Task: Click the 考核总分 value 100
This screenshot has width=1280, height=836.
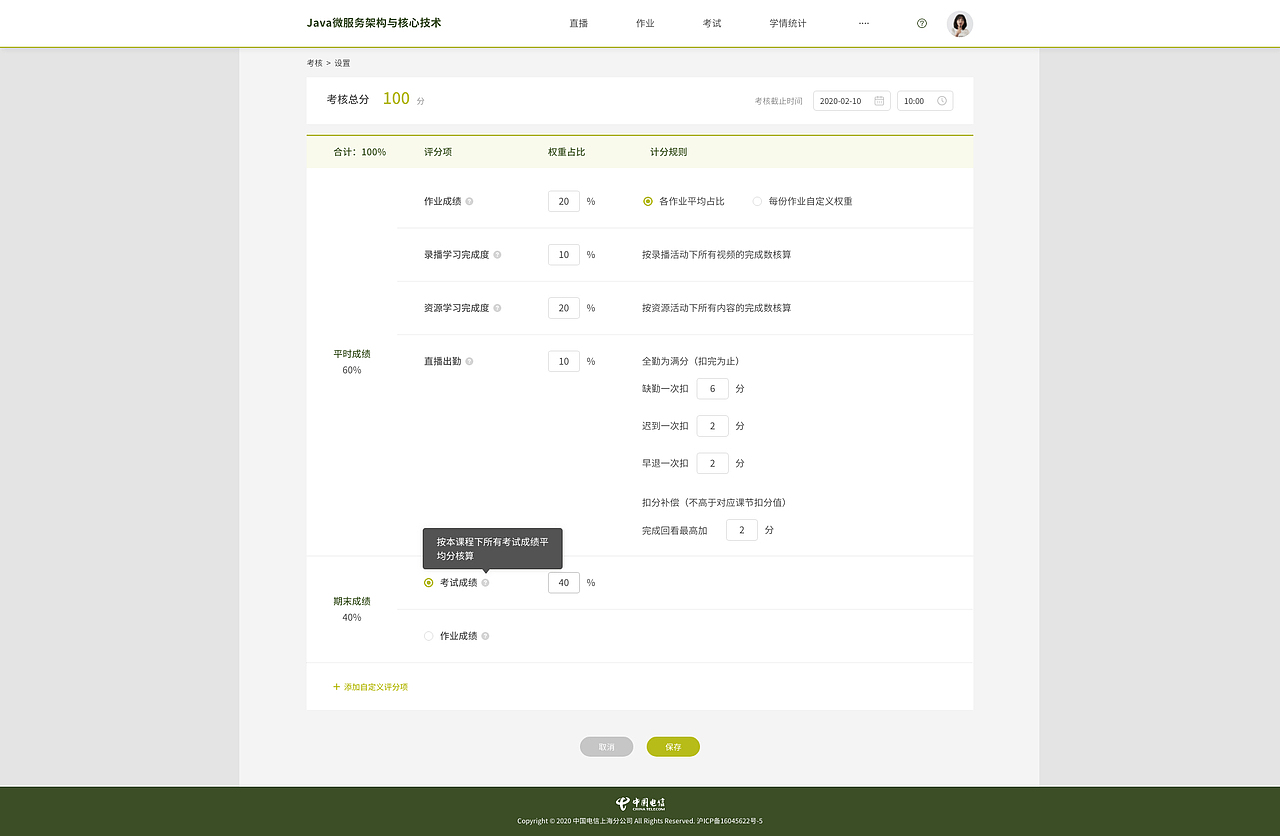Action: [396, 98]
